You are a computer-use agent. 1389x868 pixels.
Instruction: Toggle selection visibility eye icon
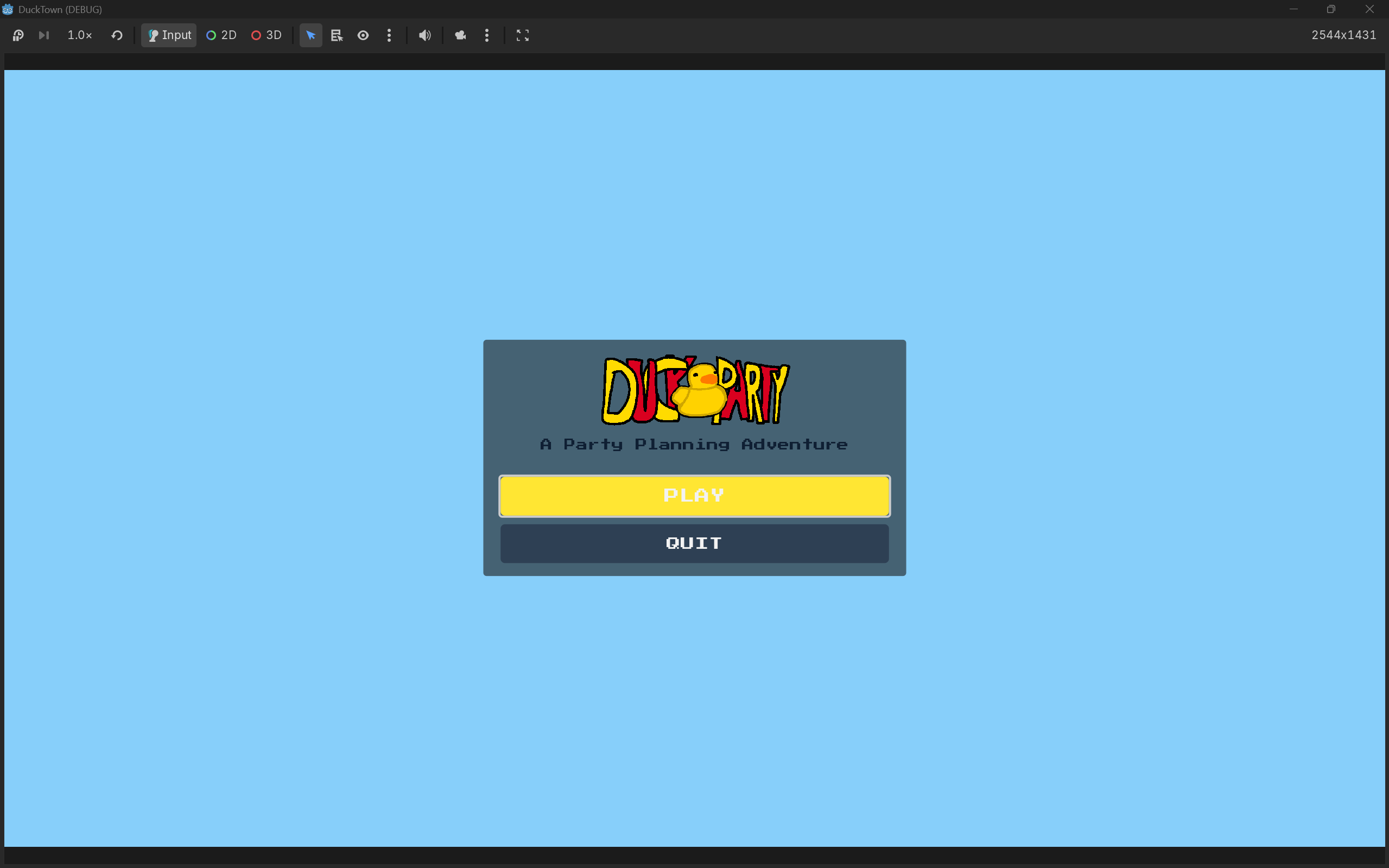point(363,35)
